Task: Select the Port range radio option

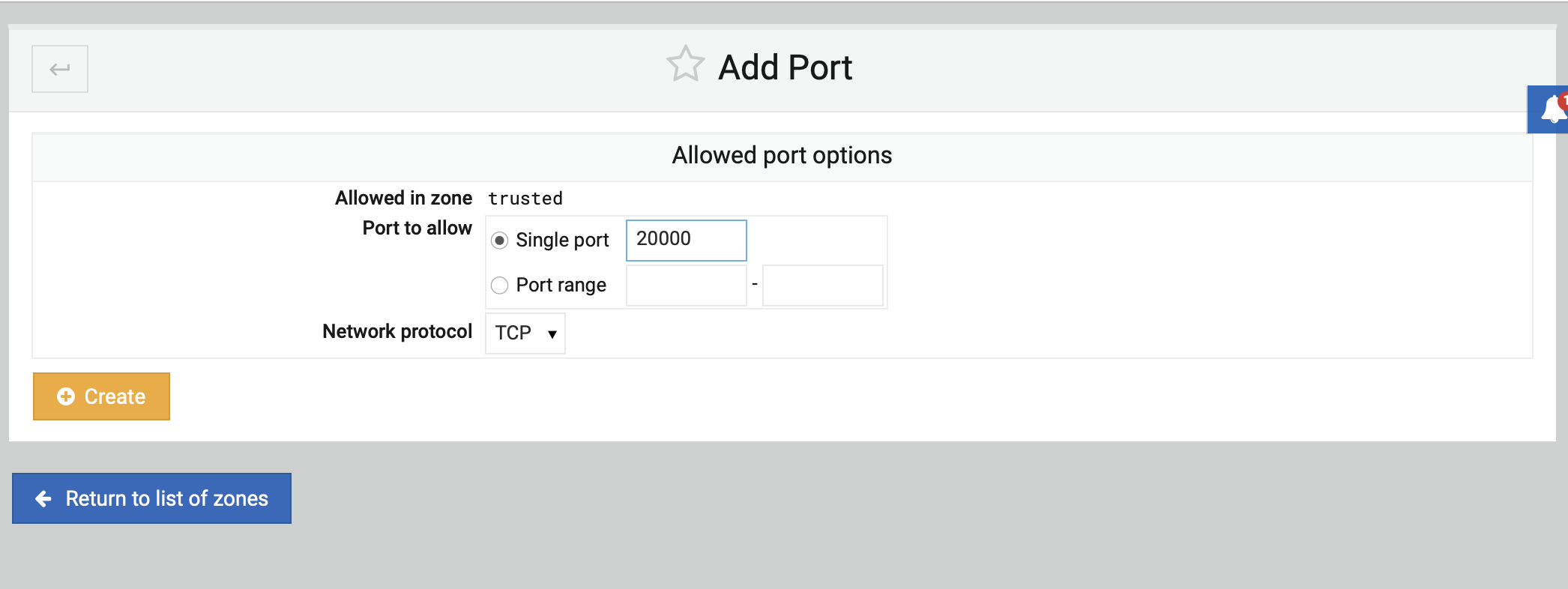Action: [x=499, y=286]
